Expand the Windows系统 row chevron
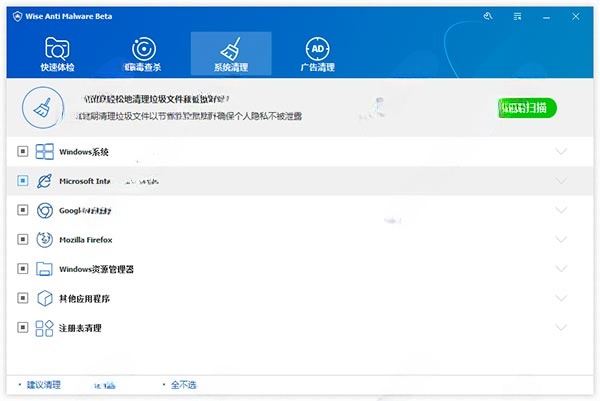This screenshot has height=401, width=600. (561, 152)
